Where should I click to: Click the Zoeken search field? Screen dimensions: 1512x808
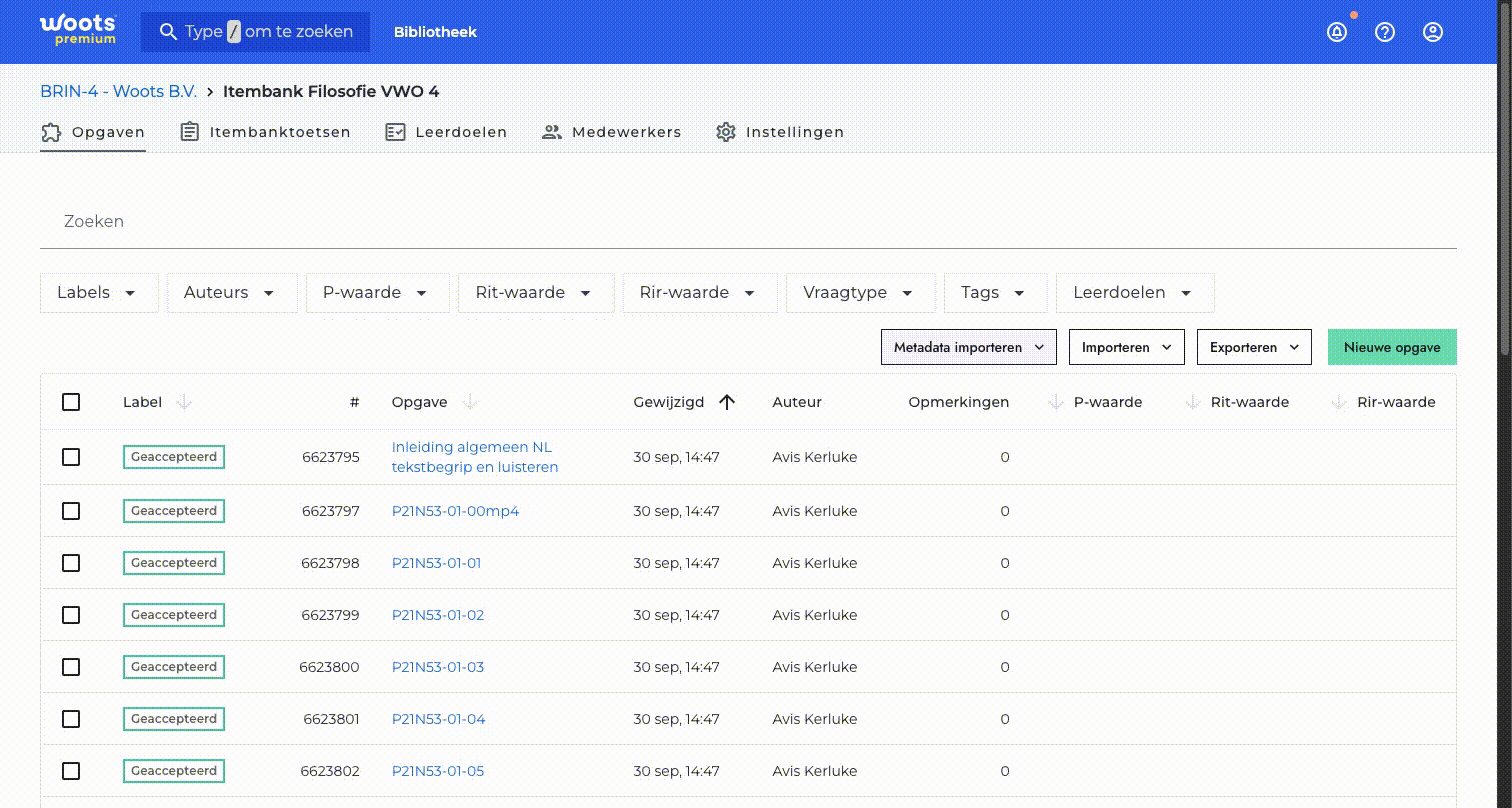pyautogui.click(x=748, y=222)
